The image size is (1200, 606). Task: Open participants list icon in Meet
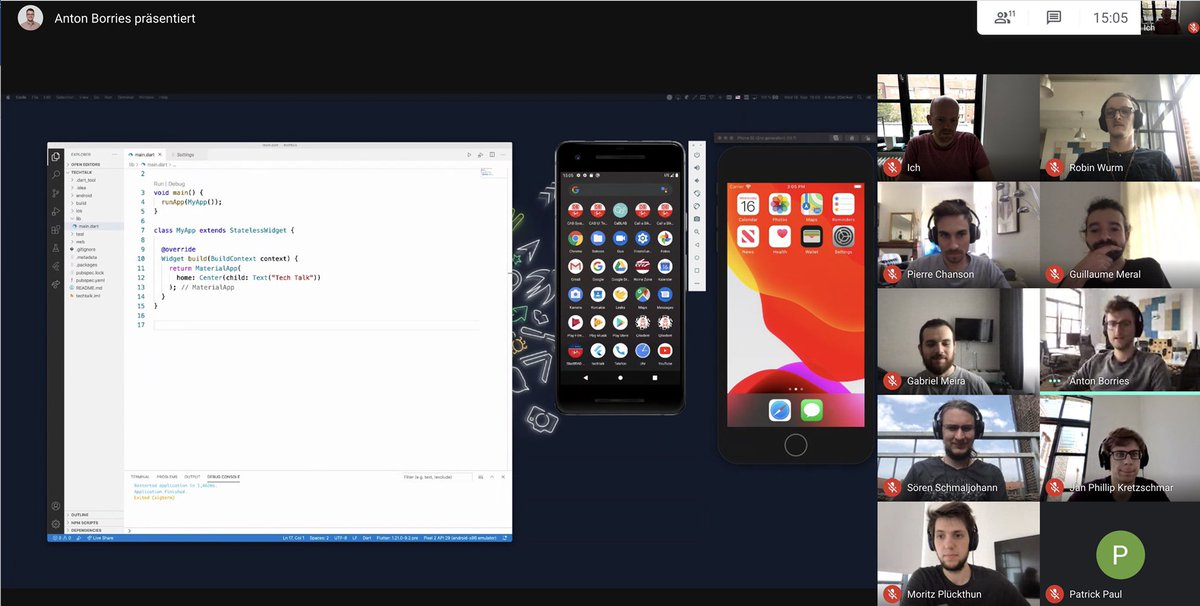(1005, 17)
